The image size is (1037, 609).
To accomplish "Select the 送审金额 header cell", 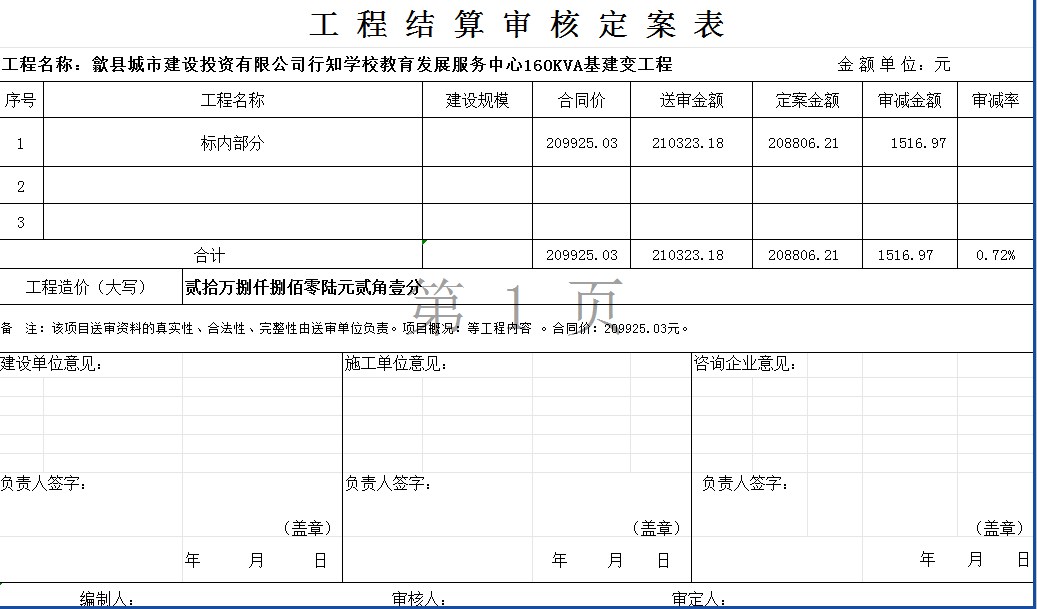I will [x=691, y=100].
